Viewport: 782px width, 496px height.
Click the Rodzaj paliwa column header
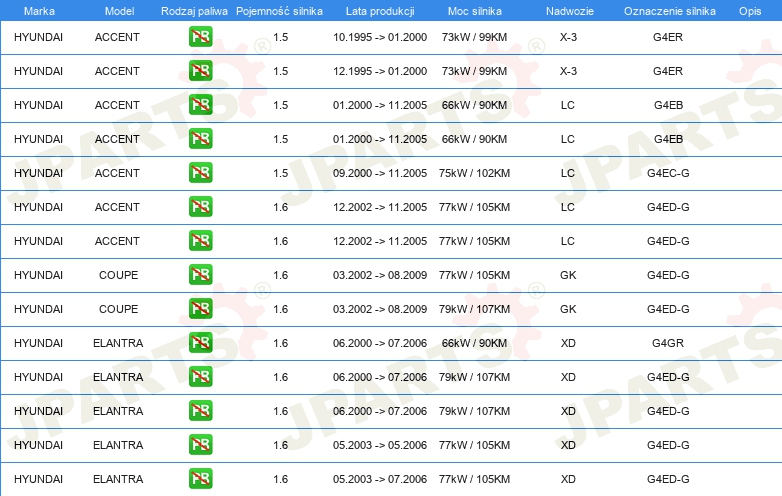pyautogui.click(x=192, y=10)
